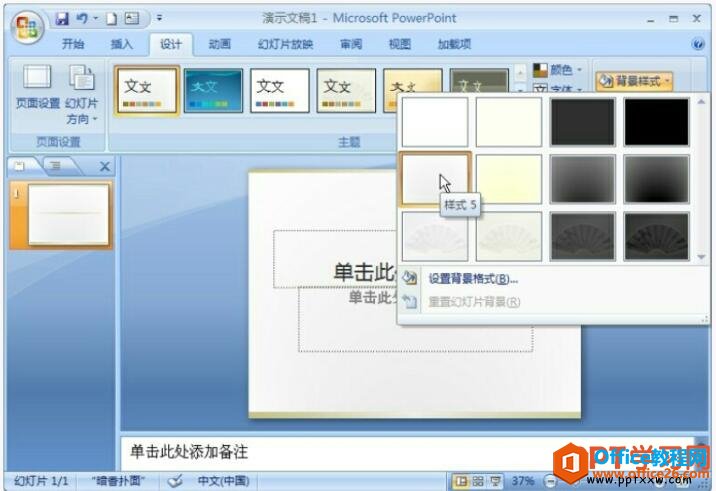716x491 pixels.
Task: Switch to the Slides pane tab
Action: point(21,166)
